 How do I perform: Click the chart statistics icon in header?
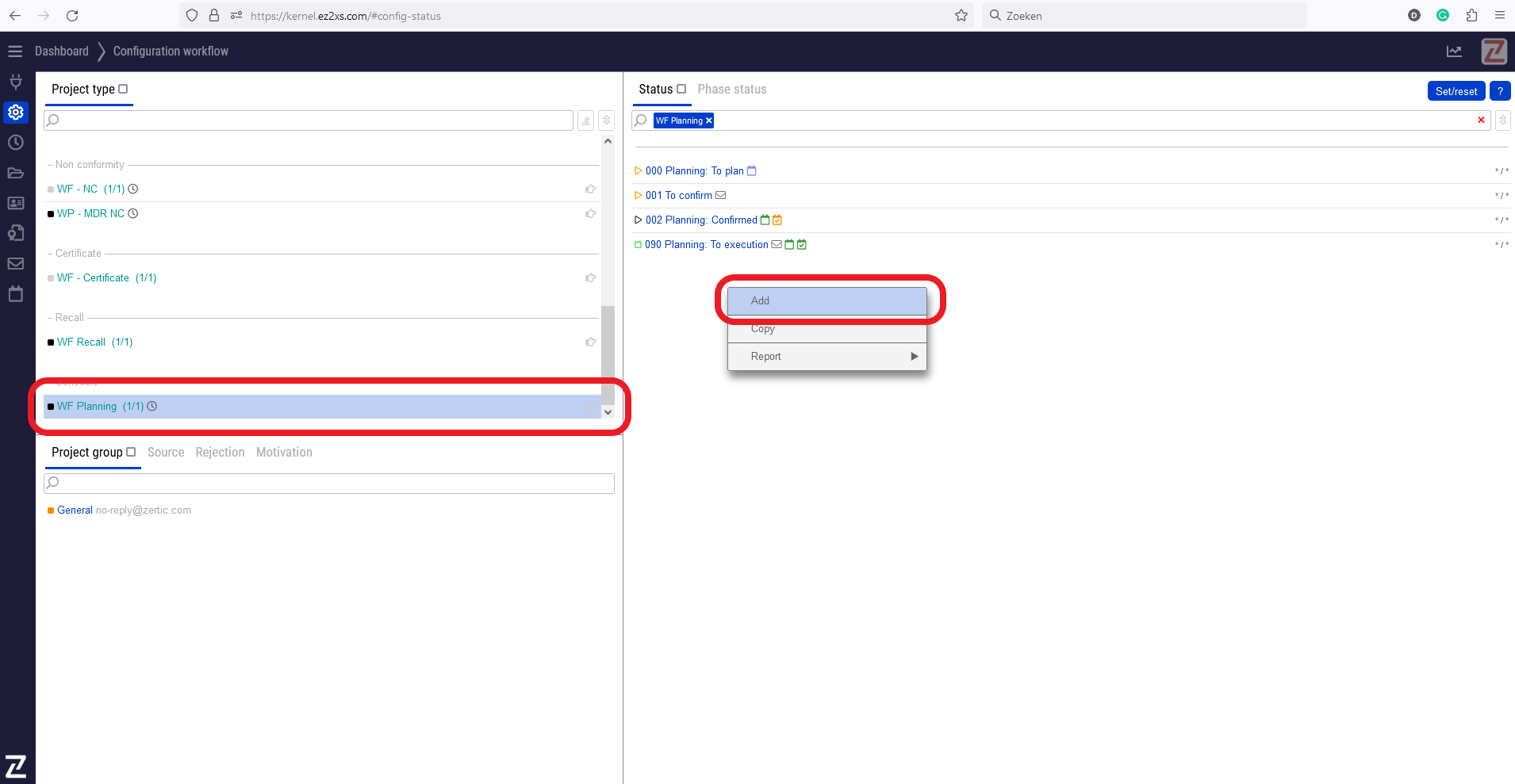pos(1454,52)
